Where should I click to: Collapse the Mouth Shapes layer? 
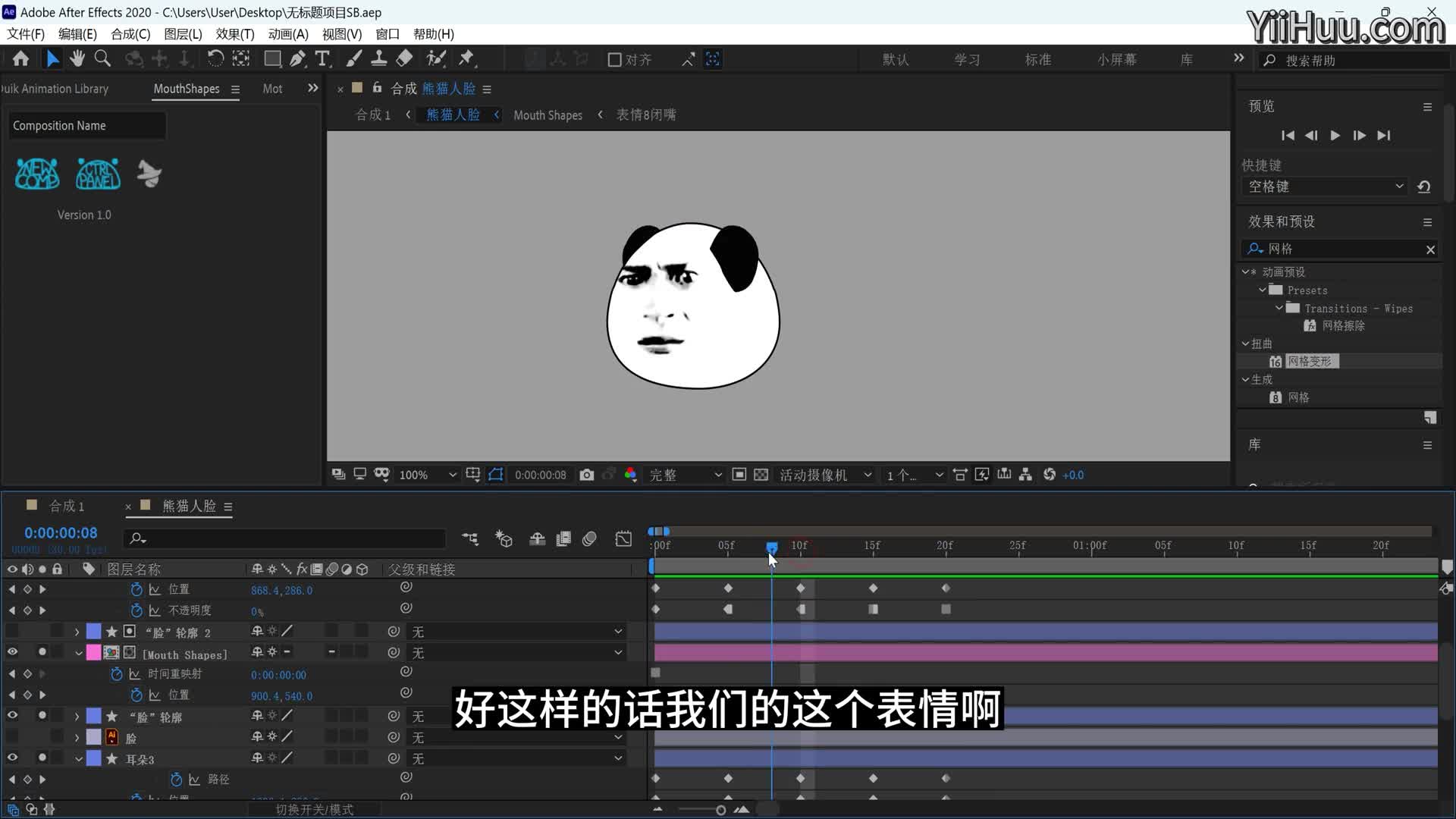(78, 652)
